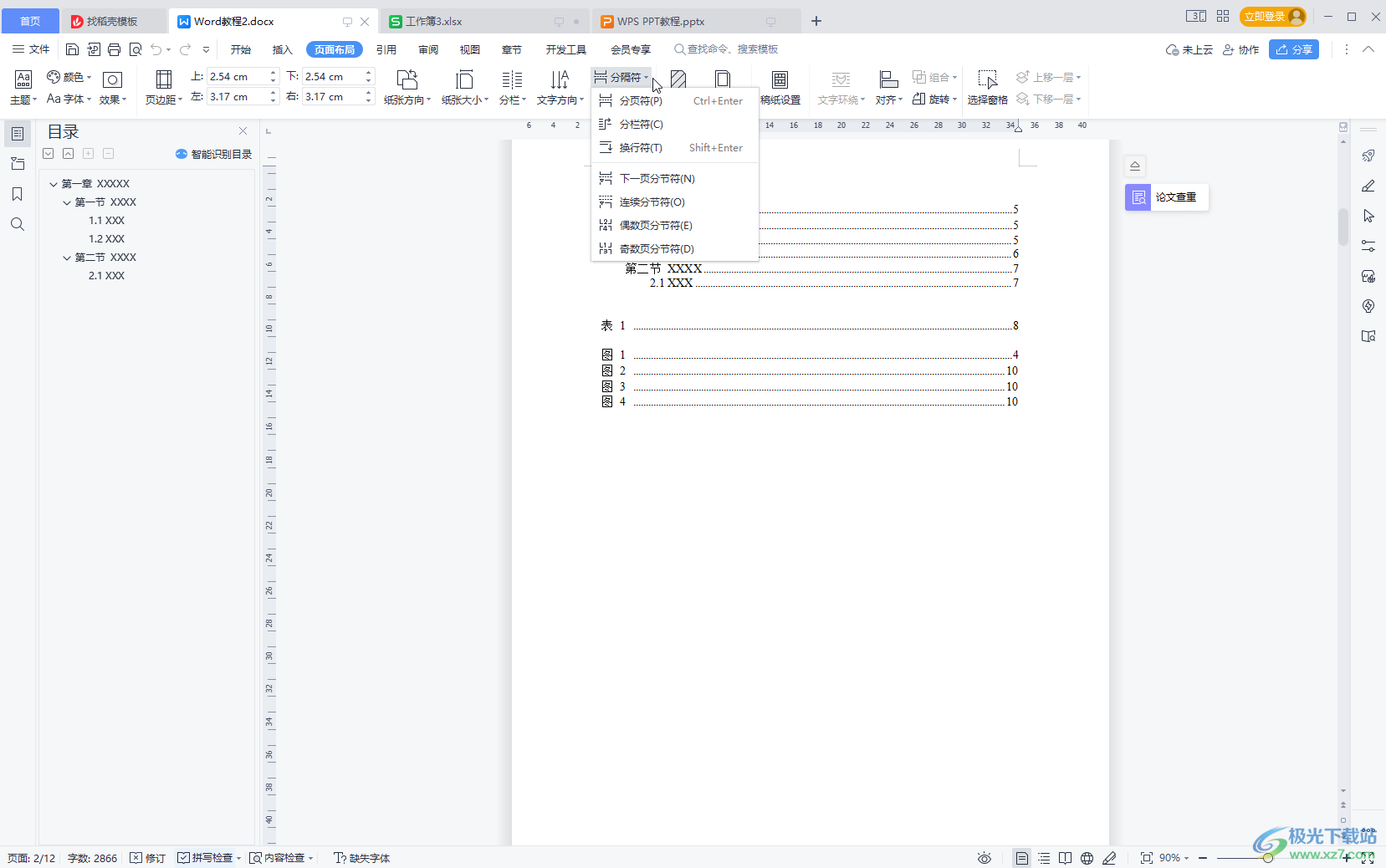Click the zoom slider handle in status bar
1386x868 pixels.
1268,858
